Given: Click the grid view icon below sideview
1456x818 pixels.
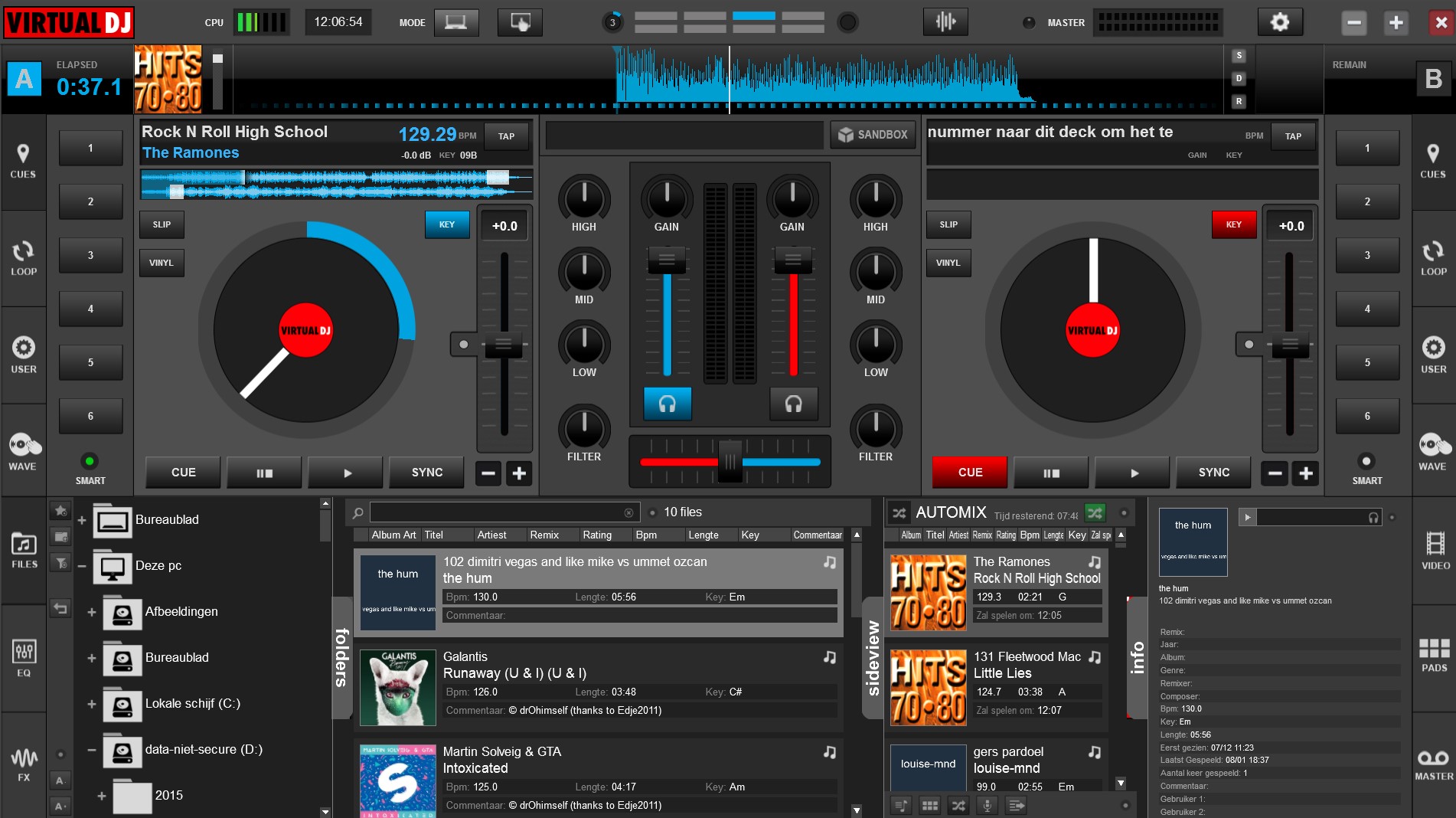Looking at the screenshot, I should pos(929,805).
